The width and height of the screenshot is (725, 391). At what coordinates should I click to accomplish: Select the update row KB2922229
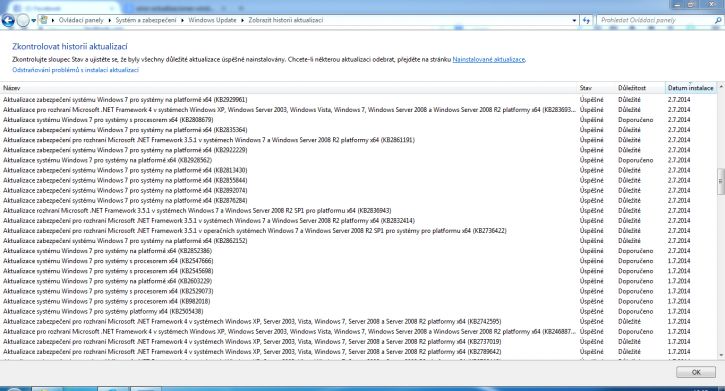tap(358, 150)
